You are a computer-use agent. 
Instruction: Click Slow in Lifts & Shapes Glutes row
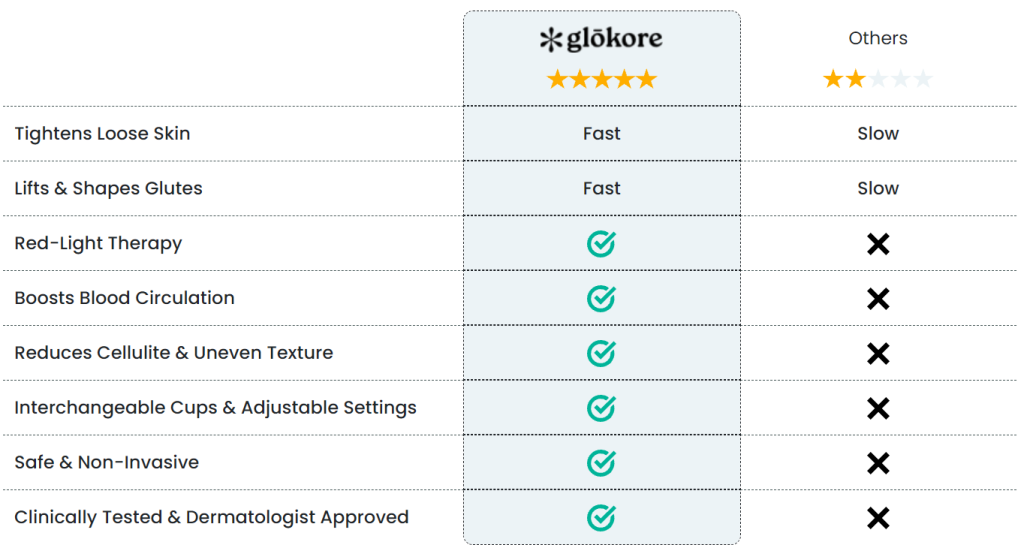click(x=878, y=188)
